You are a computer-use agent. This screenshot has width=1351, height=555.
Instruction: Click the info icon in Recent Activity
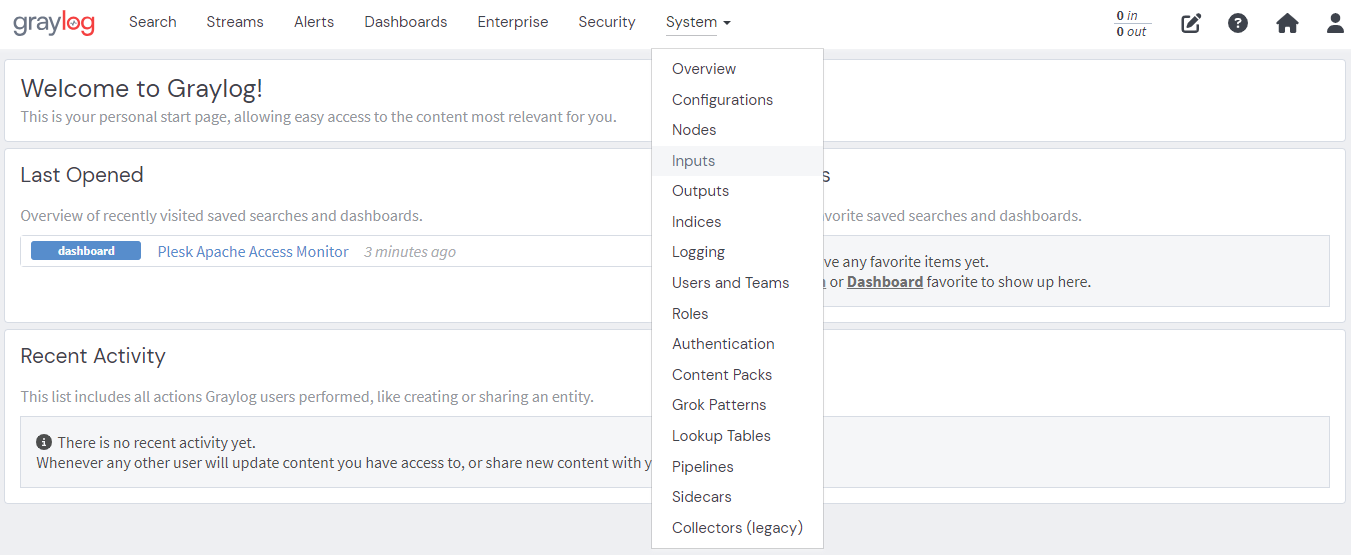click(x=44, y=442)
